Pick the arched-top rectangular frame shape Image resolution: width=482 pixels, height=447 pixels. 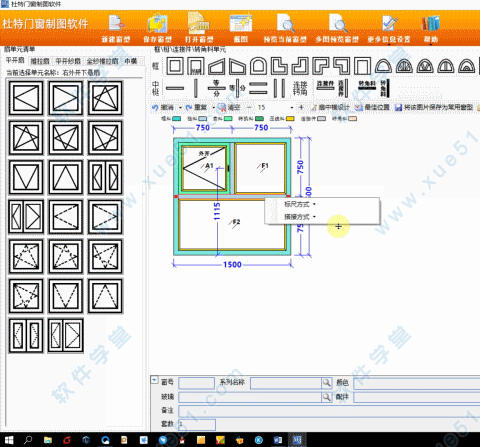pyautogui.click(x=258, y=66)
